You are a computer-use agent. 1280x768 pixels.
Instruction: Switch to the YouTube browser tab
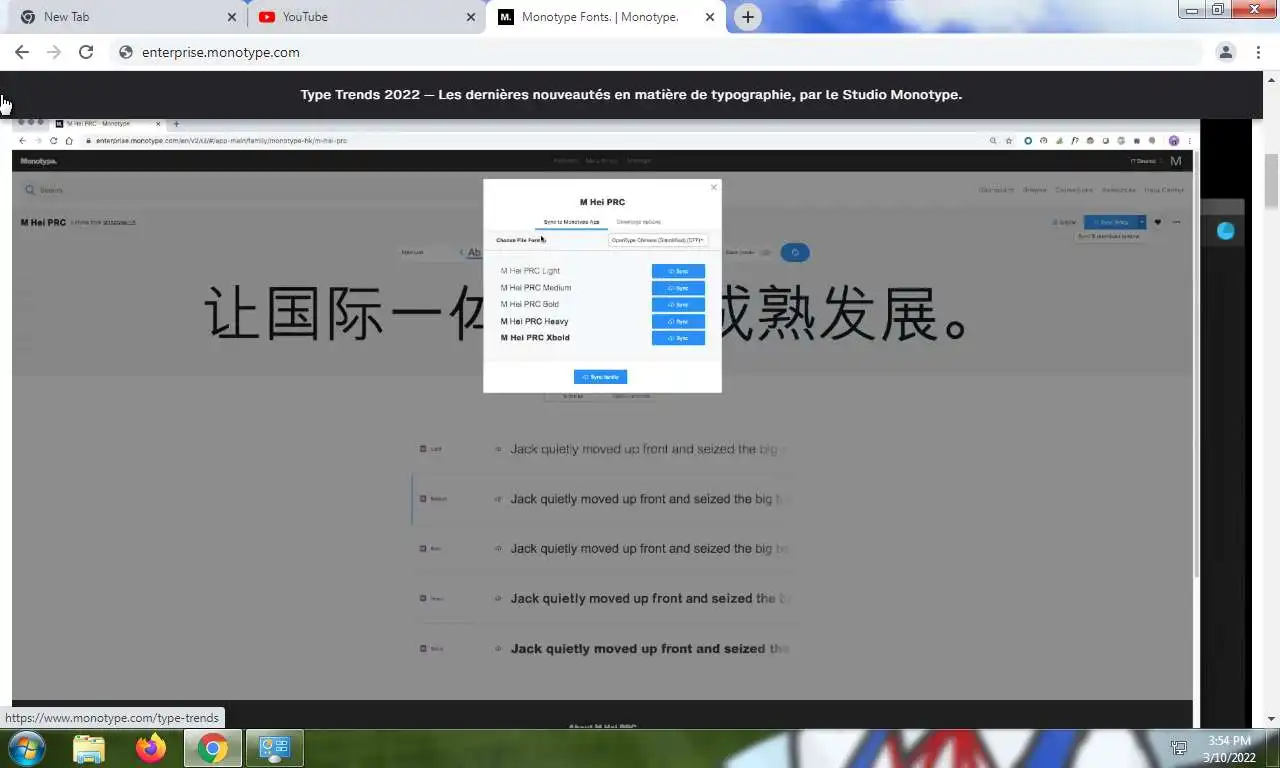click(x=365, y=17)
